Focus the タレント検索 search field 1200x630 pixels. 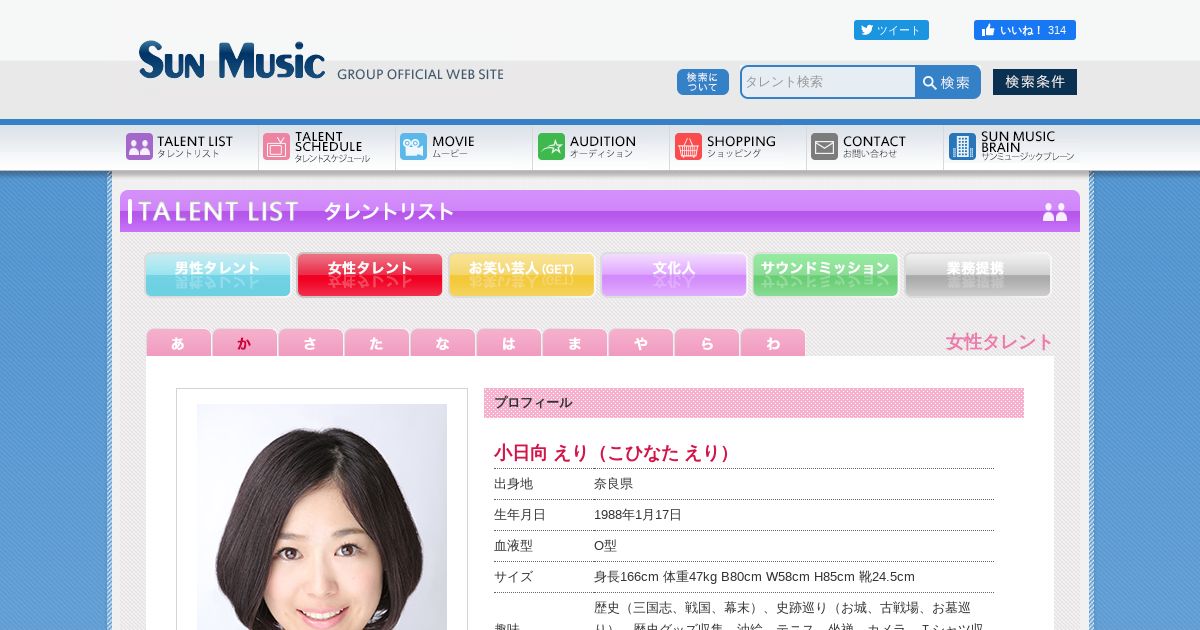click(828, 82)
